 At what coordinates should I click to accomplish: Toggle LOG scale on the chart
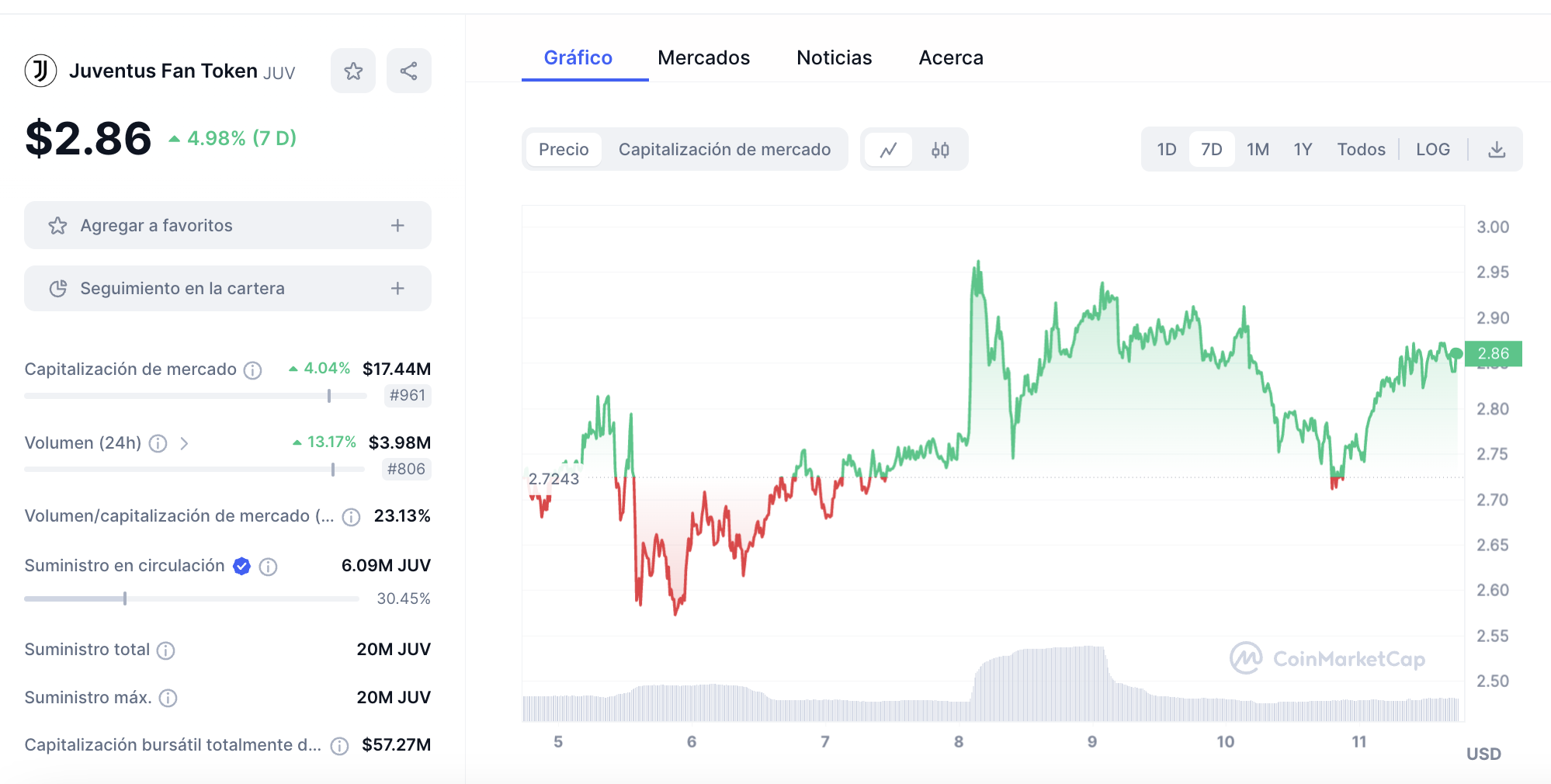1432,150
